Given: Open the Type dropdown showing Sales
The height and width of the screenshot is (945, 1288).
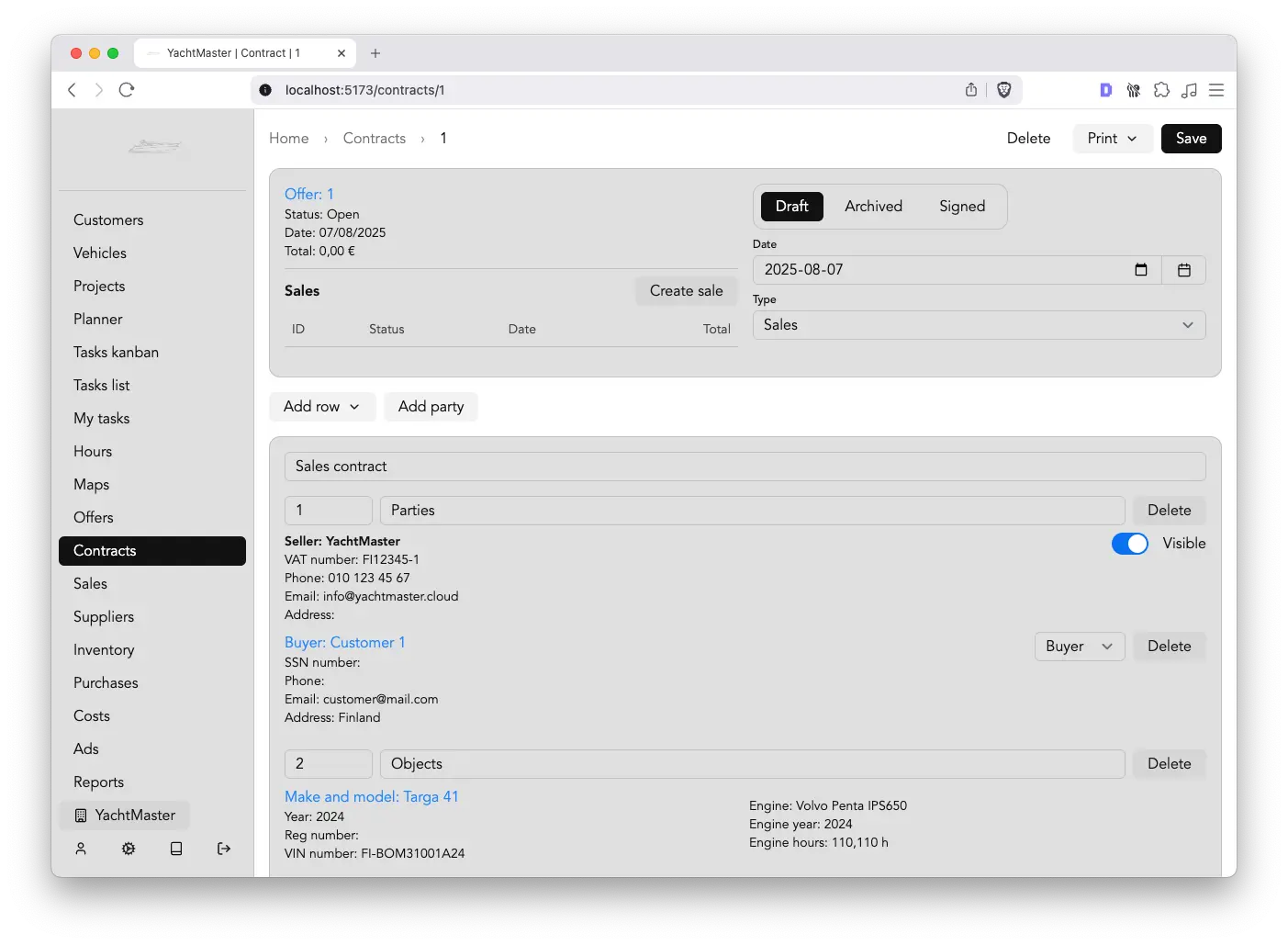Looking at the screenshot, I should [x=979, y=325].
